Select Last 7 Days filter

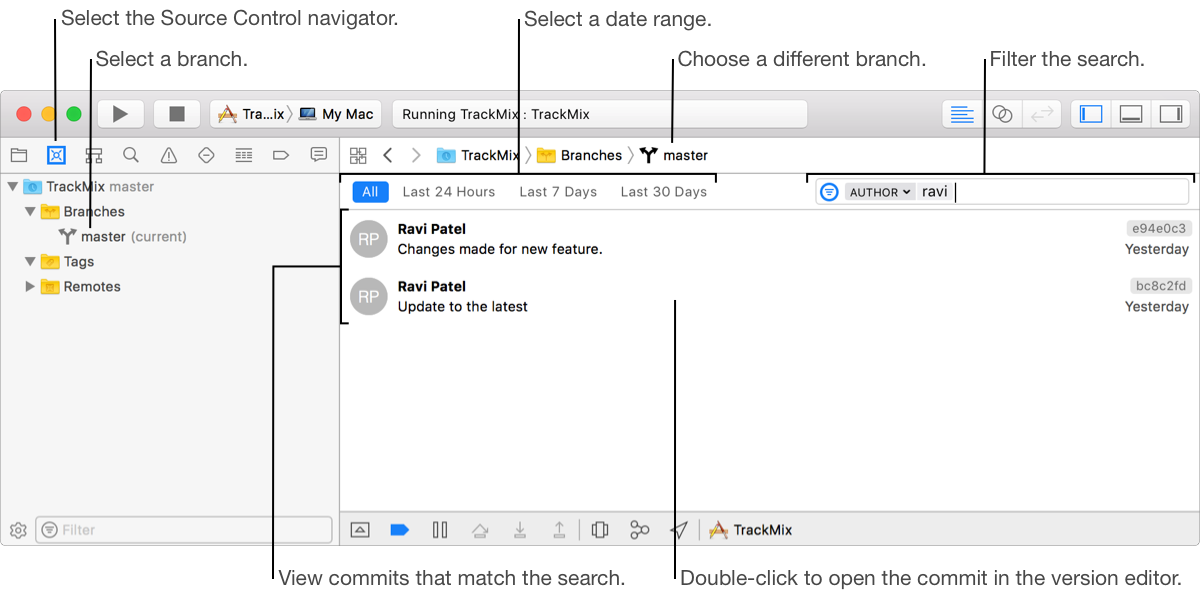tap(558, 192)
